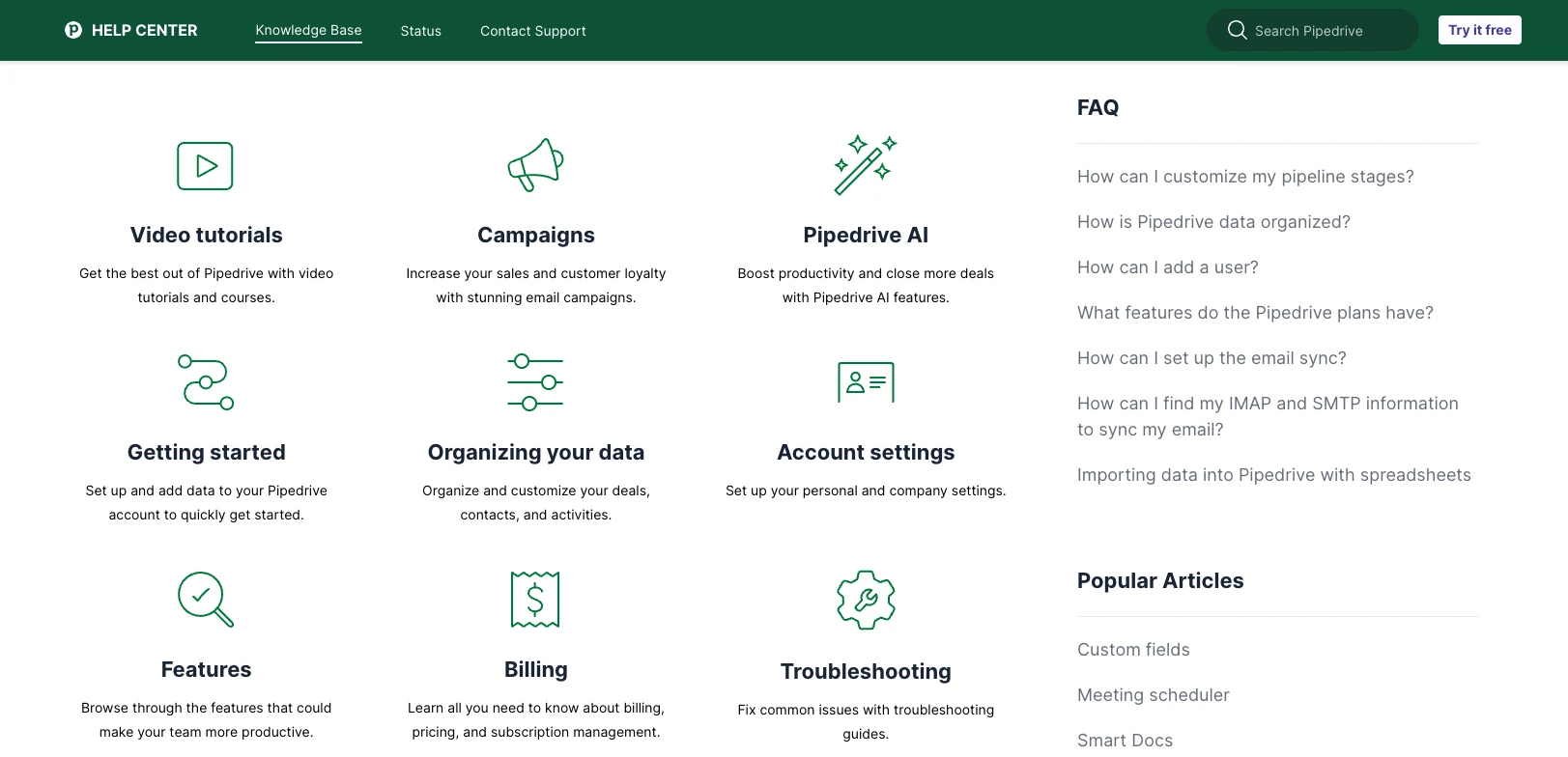Open FAQ 'How is Pipedrive data organized?'
The image size is (1568, 757).
click(x=1213, y=222)
